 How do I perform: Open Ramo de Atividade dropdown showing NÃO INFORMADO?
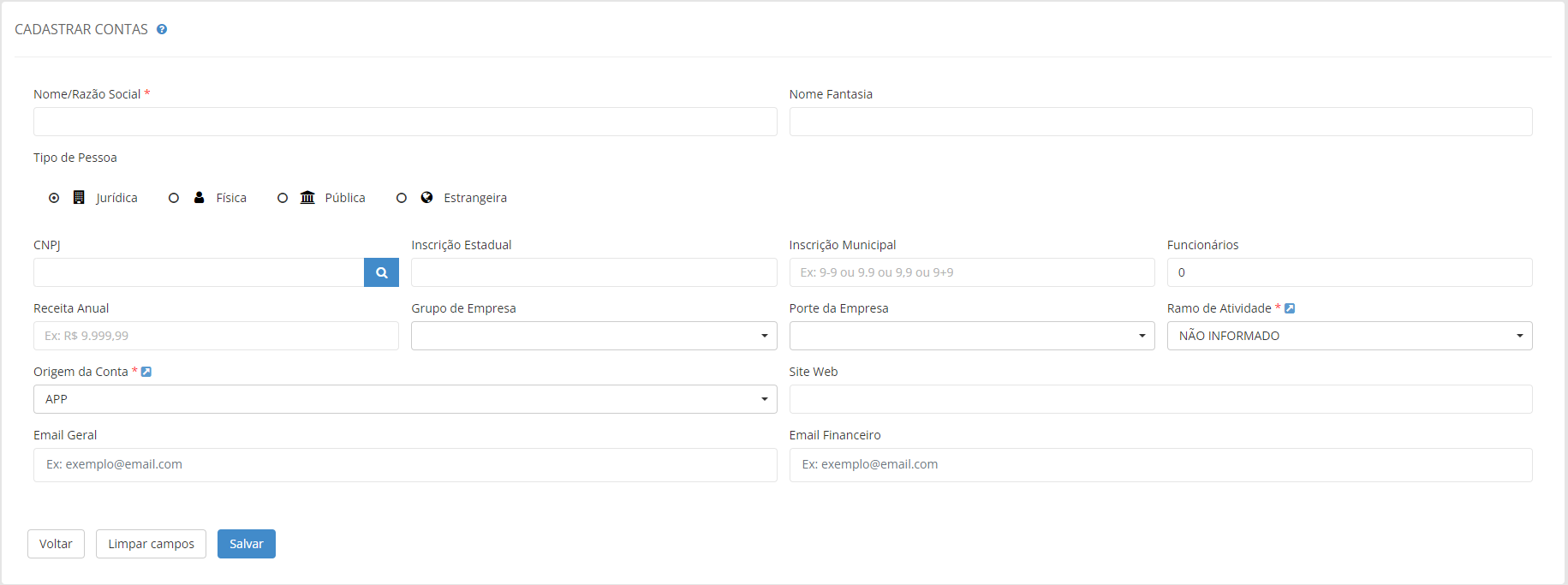[1349, 336]
